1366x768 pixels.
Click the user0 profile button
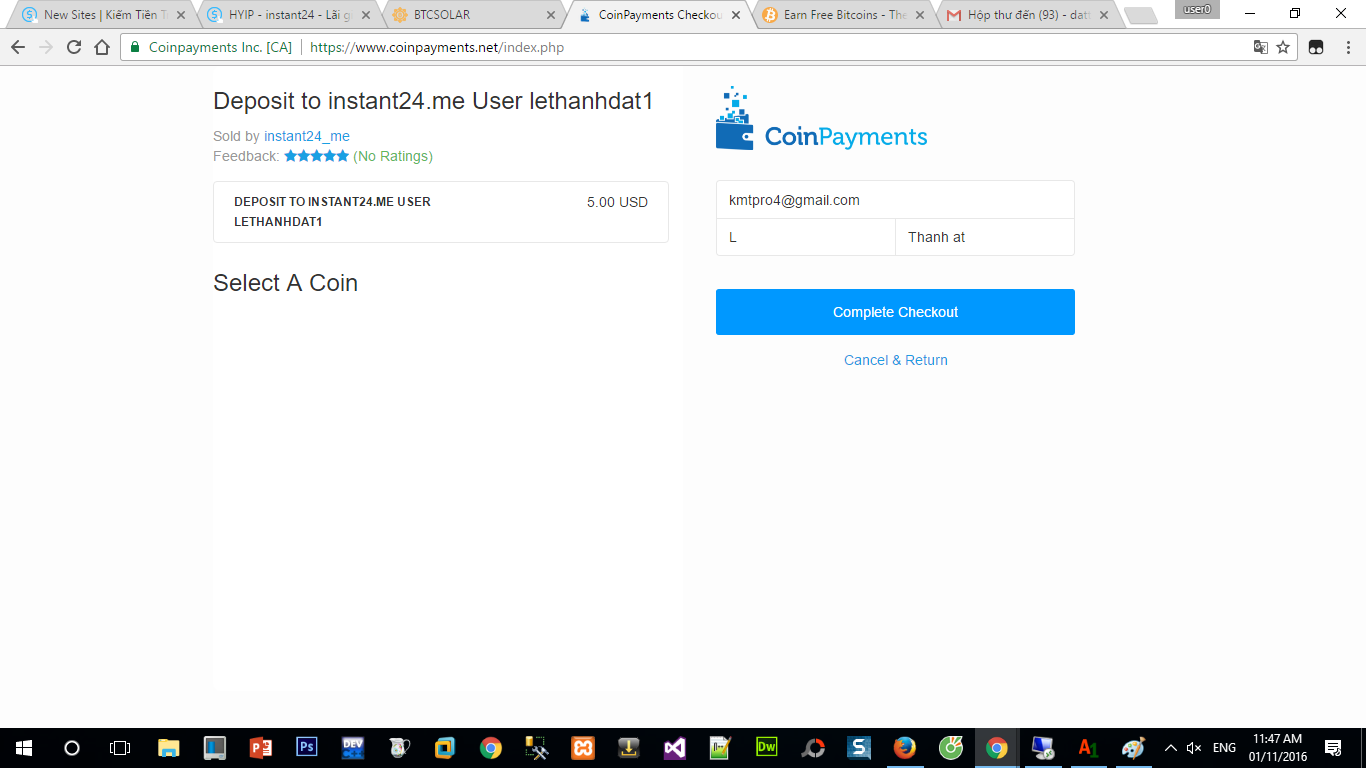tap(1197, 10)
